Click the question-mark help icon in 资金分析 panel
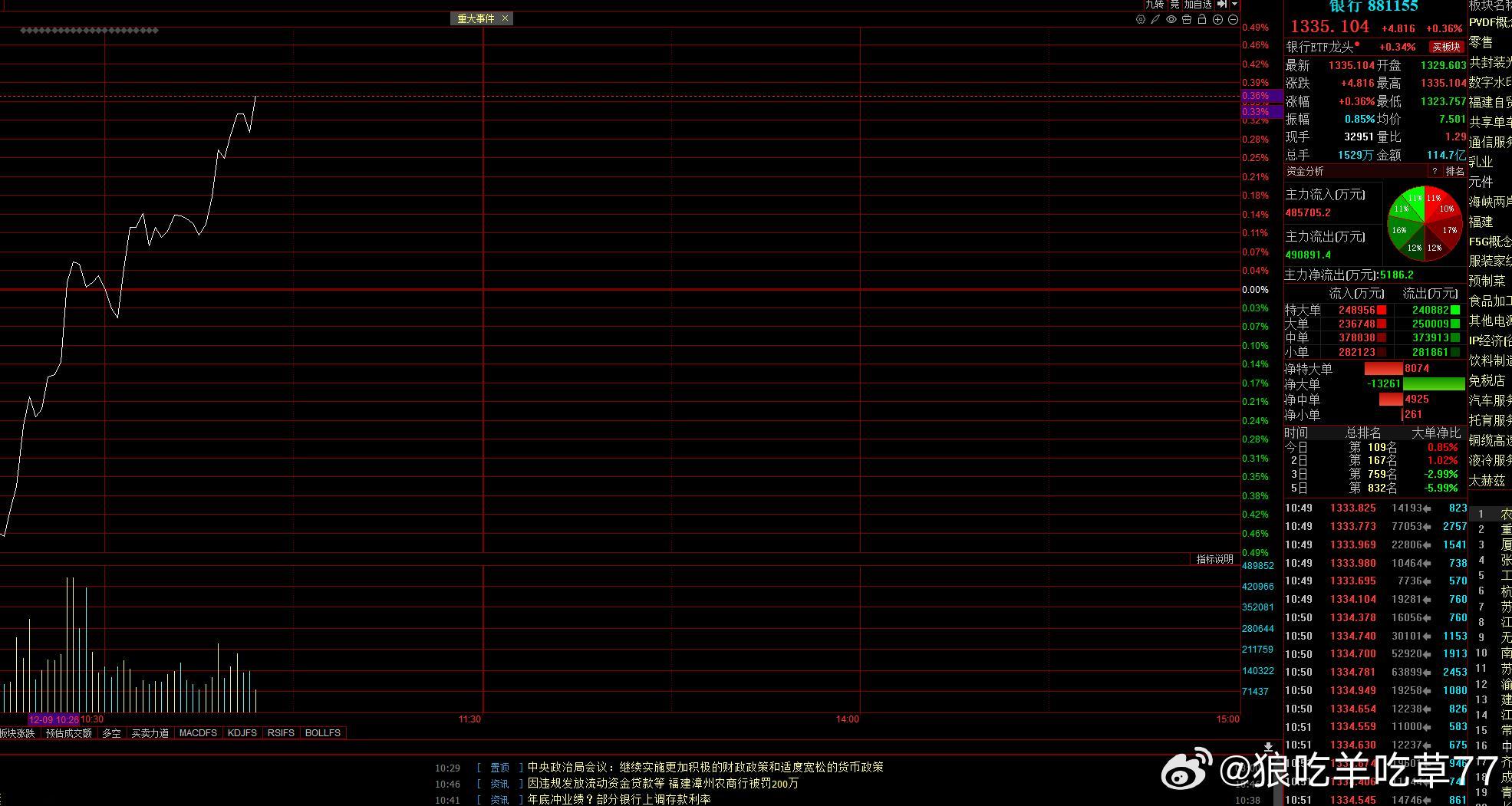The image size is (1512, 806). [x=1435, y=171]
